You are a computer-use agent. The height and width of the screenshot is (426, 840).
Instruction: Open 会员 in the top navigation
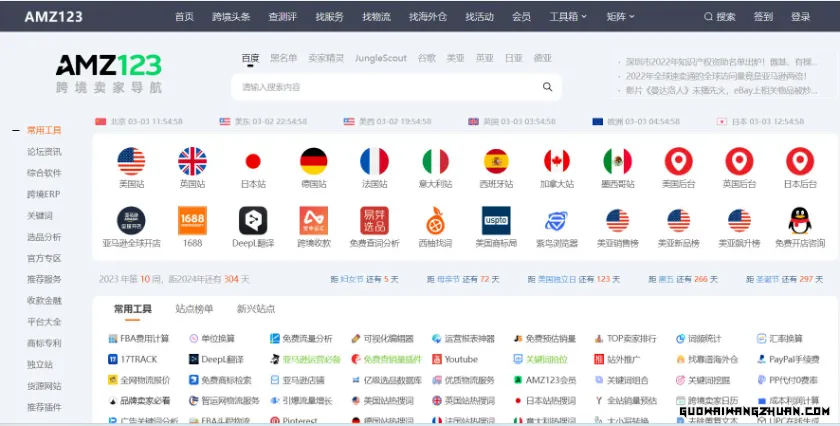click(521, 17)
